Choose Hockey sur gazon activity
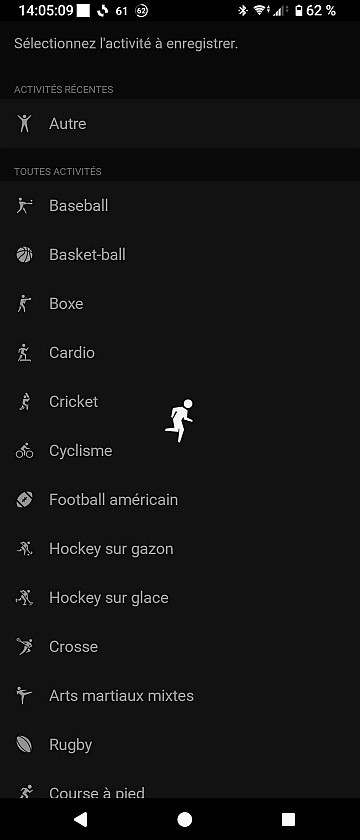Image resolution: width=360 pixels, height=840 pixels. (180, 549)
